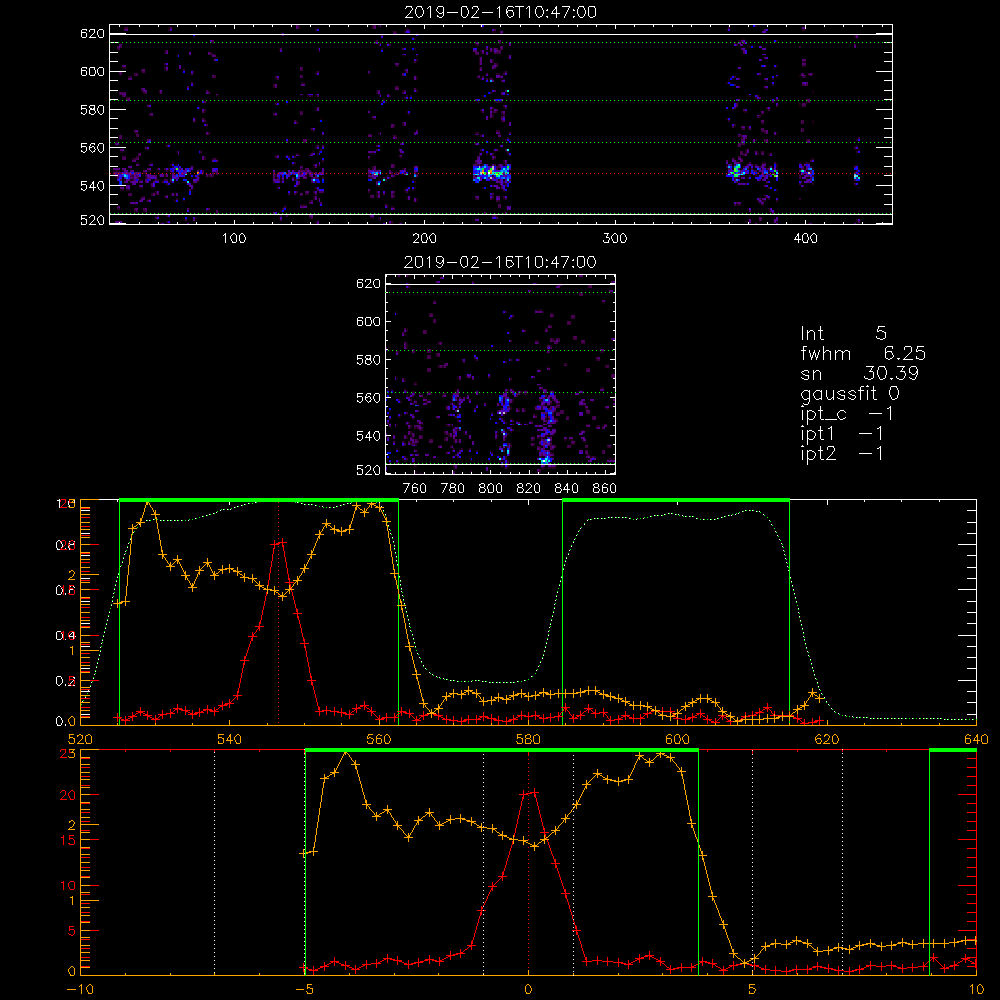Click x-axis label 640 in upper profile plot
This screenshot has height=1000, width=1000.
pos(976,739)
